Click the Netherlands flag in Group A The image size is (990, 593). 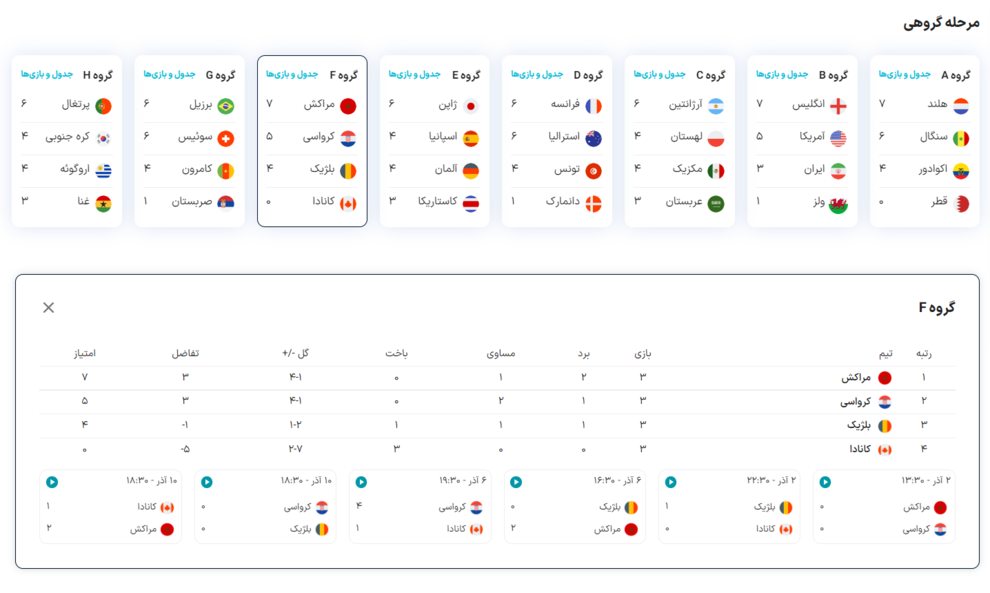click(960, 105)
